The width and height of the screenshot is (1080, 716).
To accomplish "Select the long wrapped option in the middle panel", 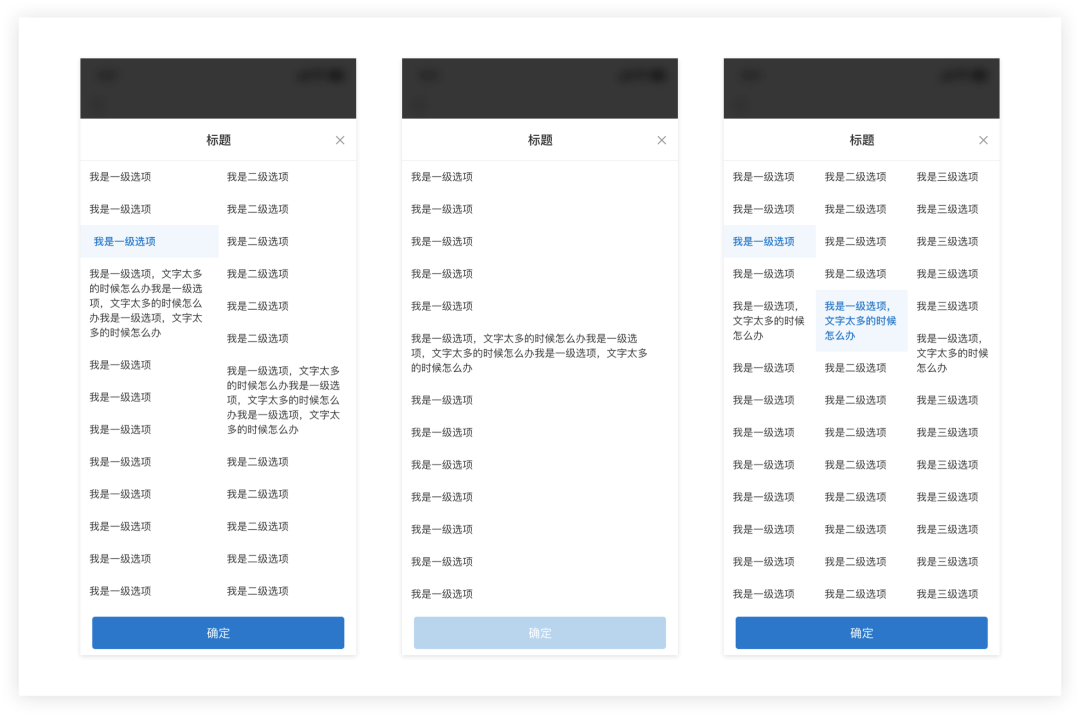I will pos(530,353).
